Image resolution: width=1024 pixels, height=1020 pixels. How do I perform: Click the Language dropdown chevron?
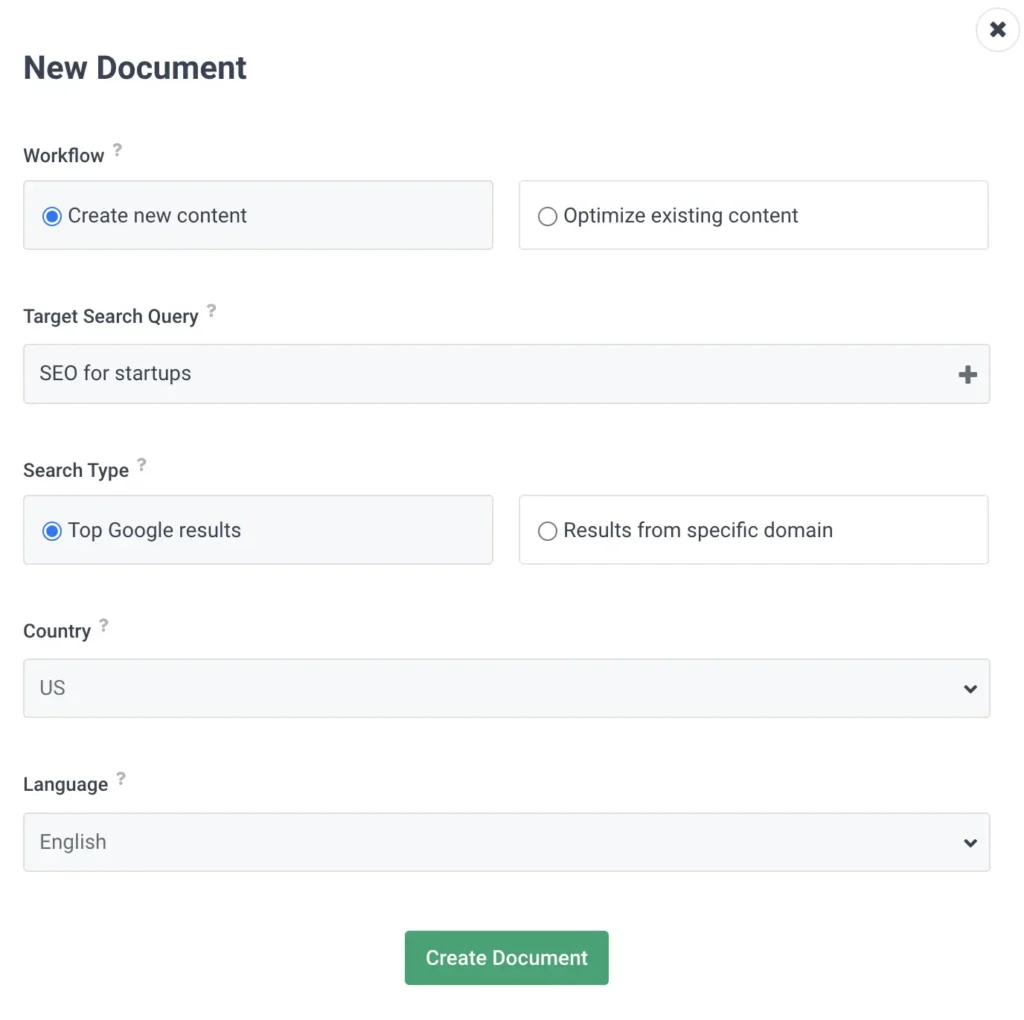click(968, 842)
